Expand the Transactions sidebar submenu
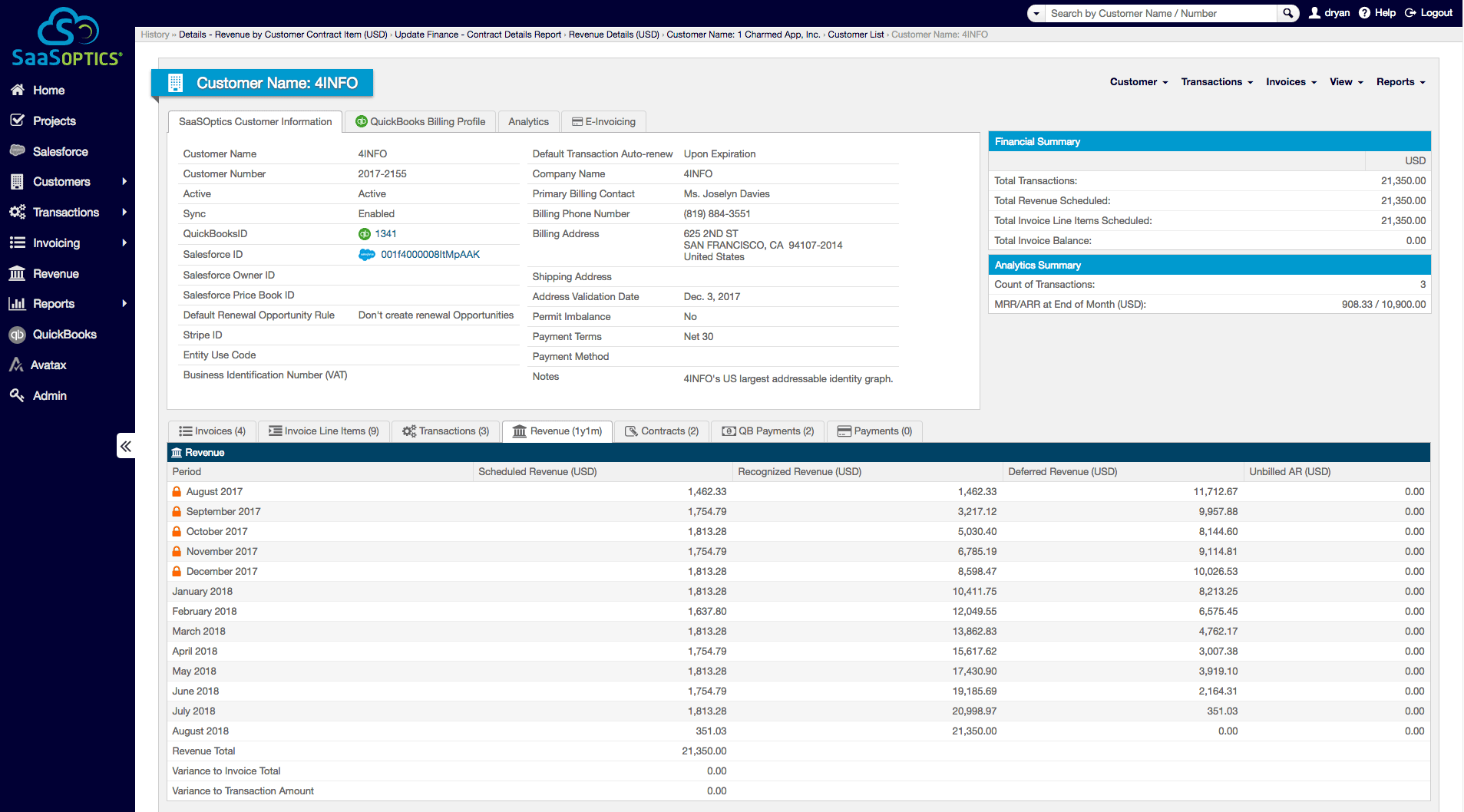Viewport: 1464px width, 812px height. click(124, 213)
